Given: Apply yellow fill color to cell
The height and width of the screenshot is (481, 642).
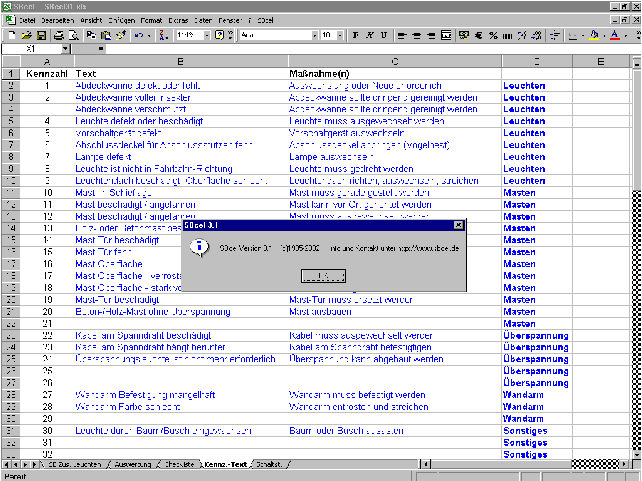Looking at the screenshot, I should pyautogui.click(x=594, y=36).
